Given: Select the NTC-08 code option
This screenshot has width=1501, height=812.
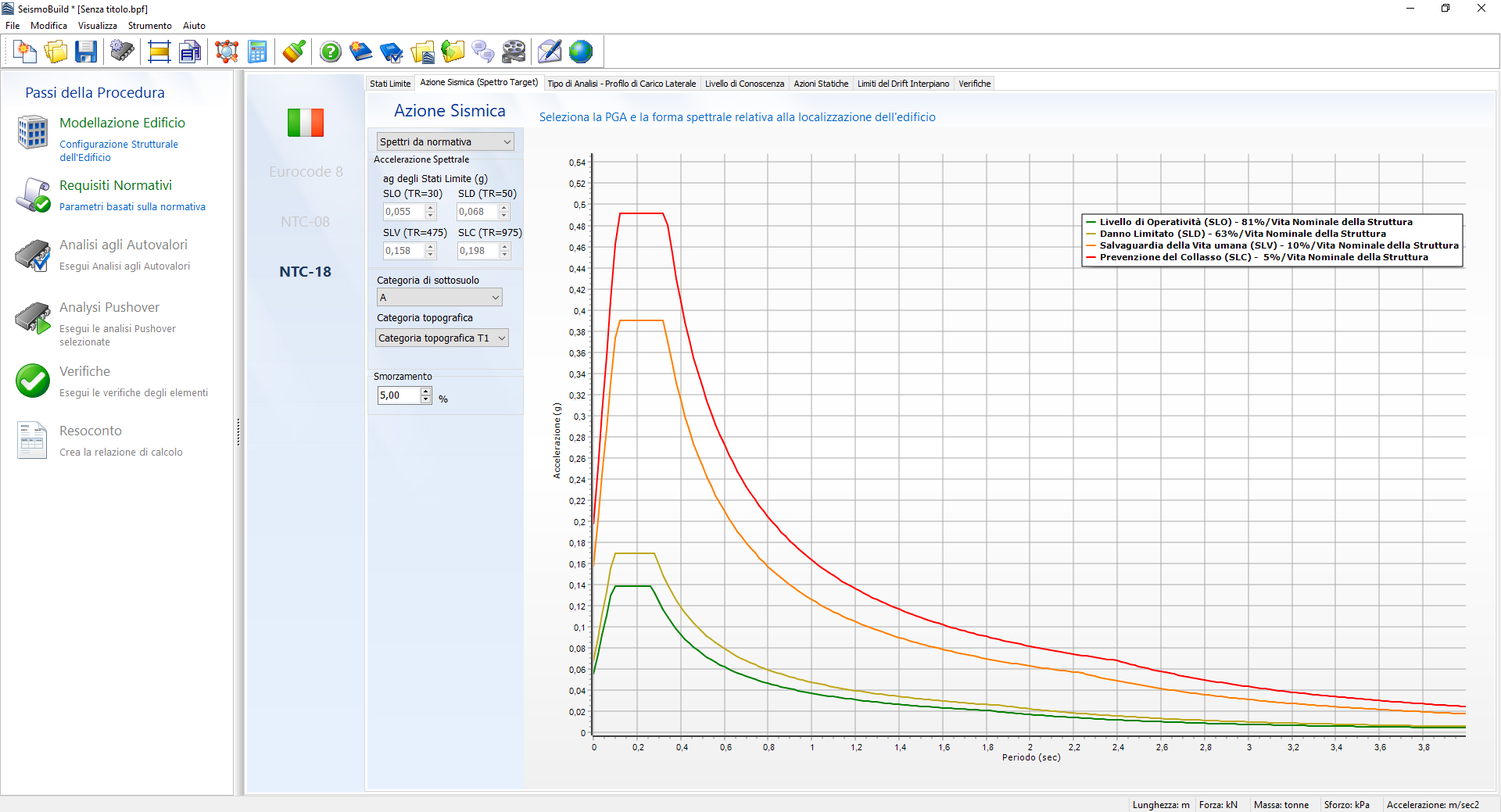Looking at the screenshot, I should pos(305,222).
